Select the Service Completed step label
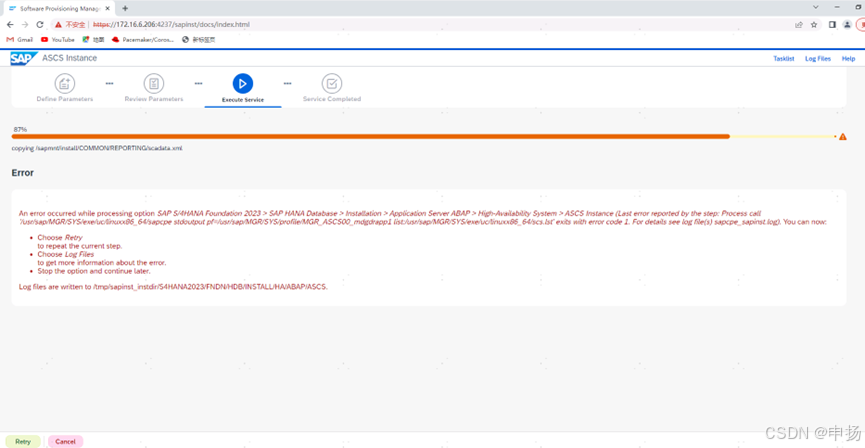The height and width of the screenshot is (448, 865). point(332,99)
